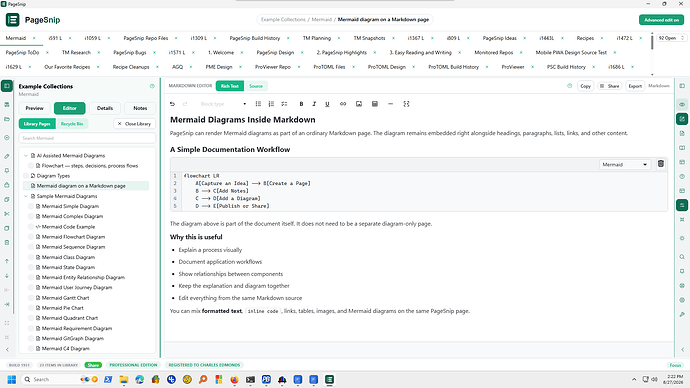Click the up arrow icon in left sidebar
The height and width of the screenshot is (388, 690).
[x=7, y=261]
